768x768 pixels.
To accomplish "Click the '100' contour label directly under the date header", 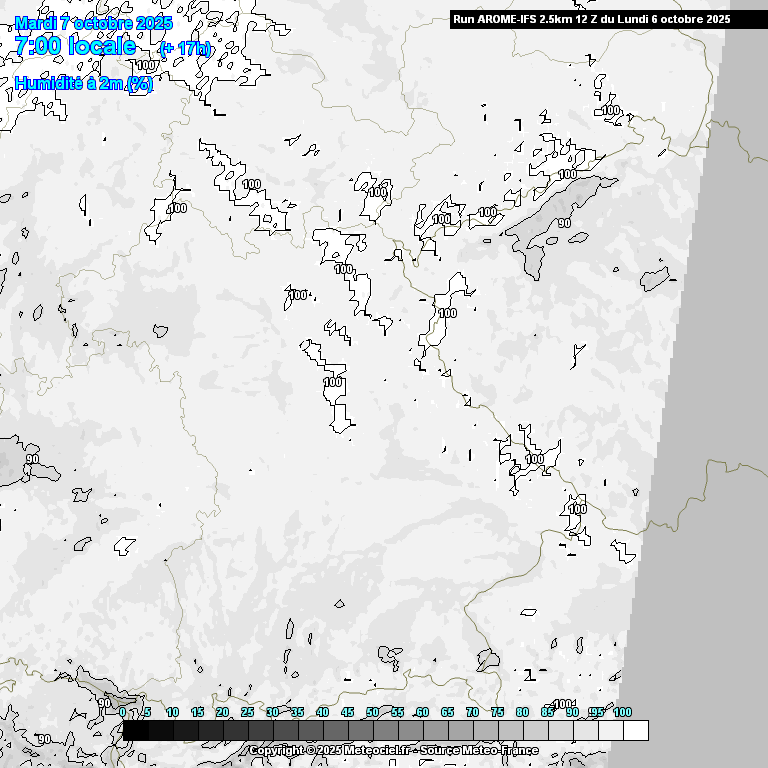I will [146, 66].
